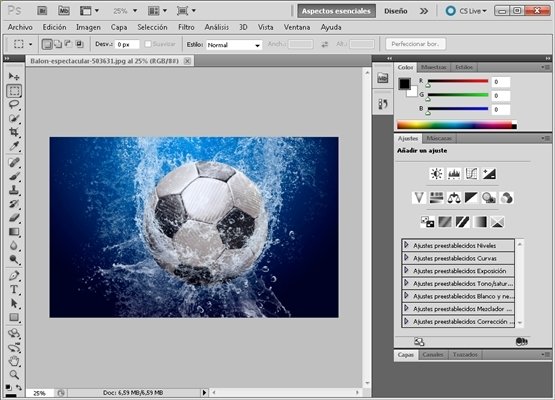Launch Mini Bridge from the top bar

[64, 11]
